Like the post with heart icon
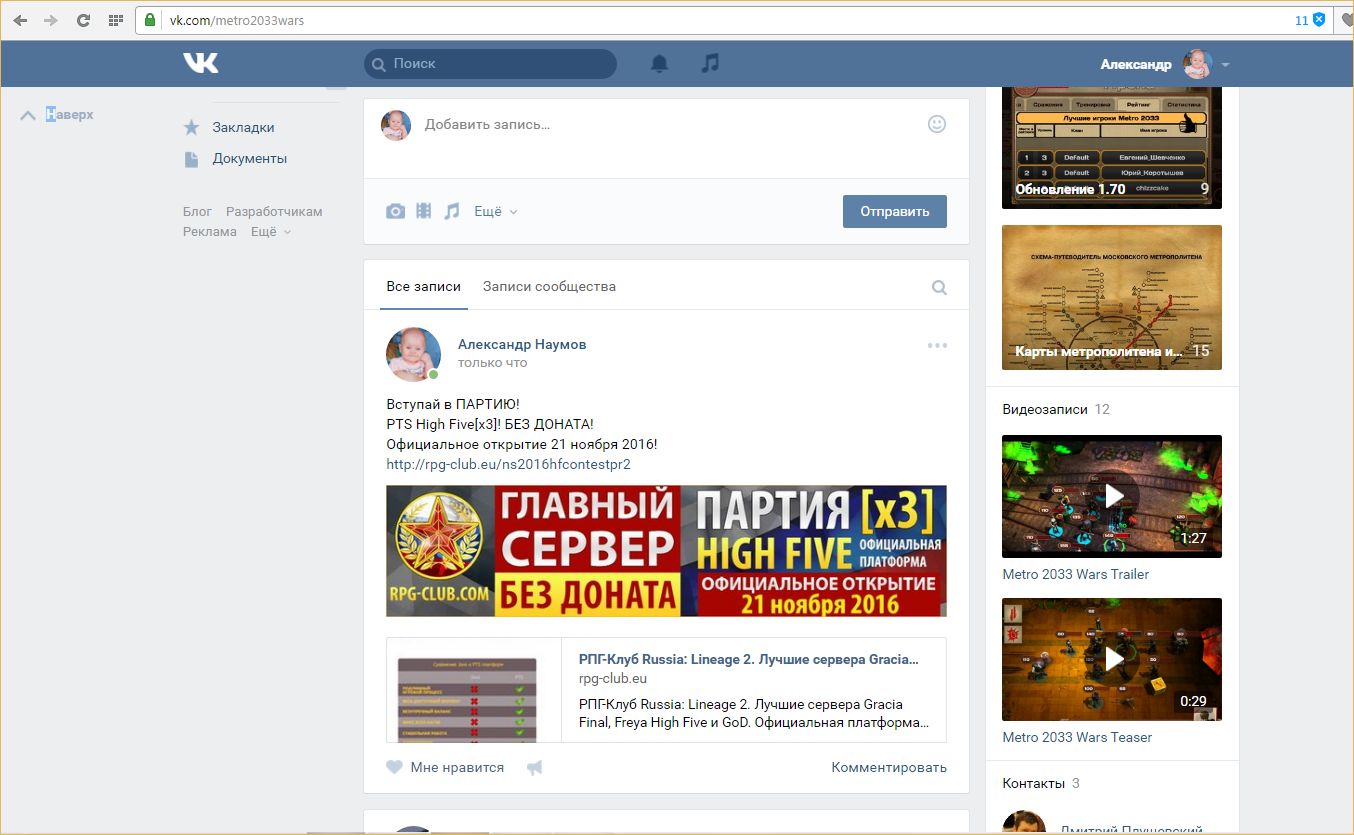 point(394,767)
